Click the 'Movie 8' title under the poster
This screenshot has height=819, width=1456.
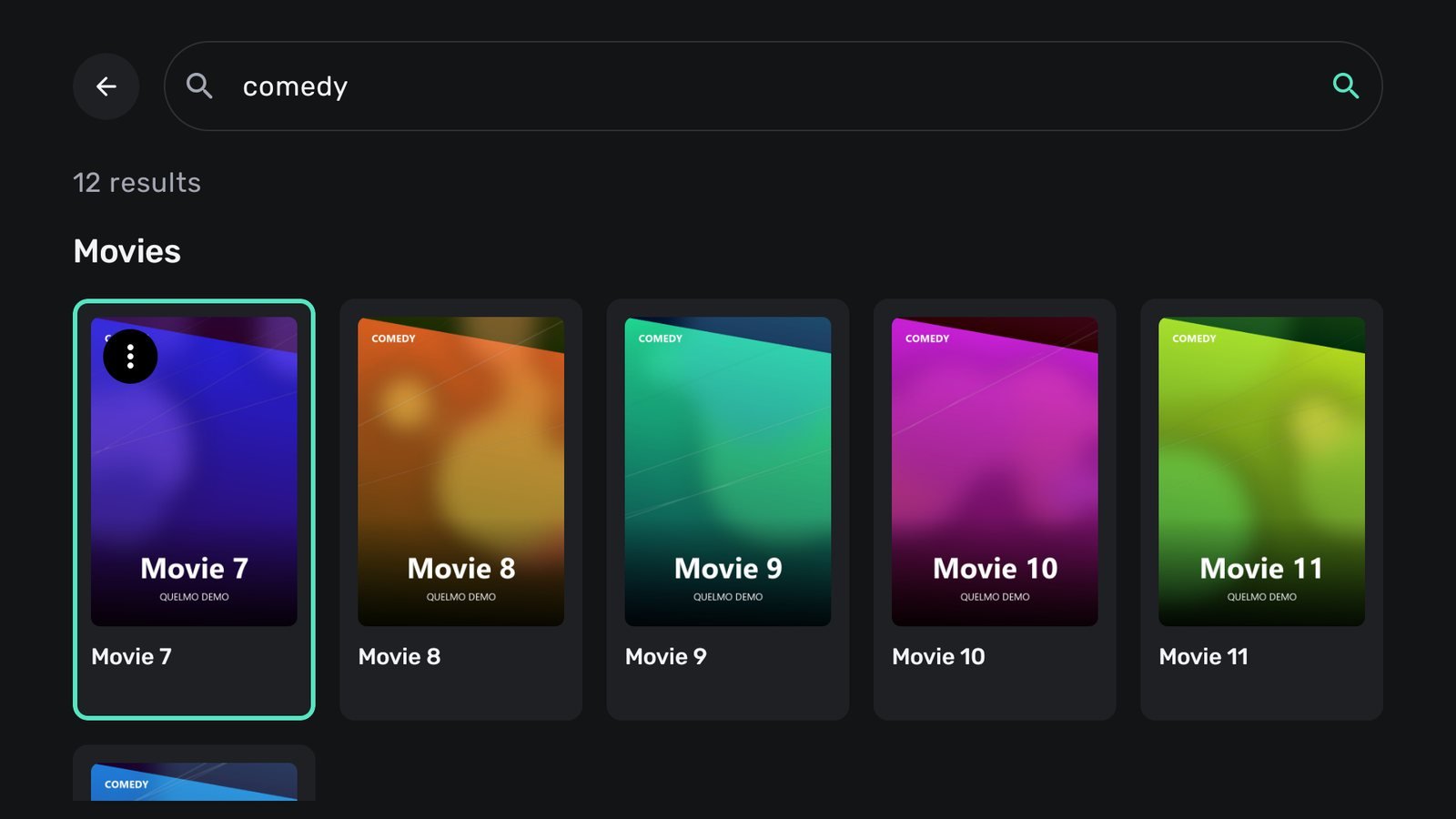pyautogui.click(x=399, y=657)
